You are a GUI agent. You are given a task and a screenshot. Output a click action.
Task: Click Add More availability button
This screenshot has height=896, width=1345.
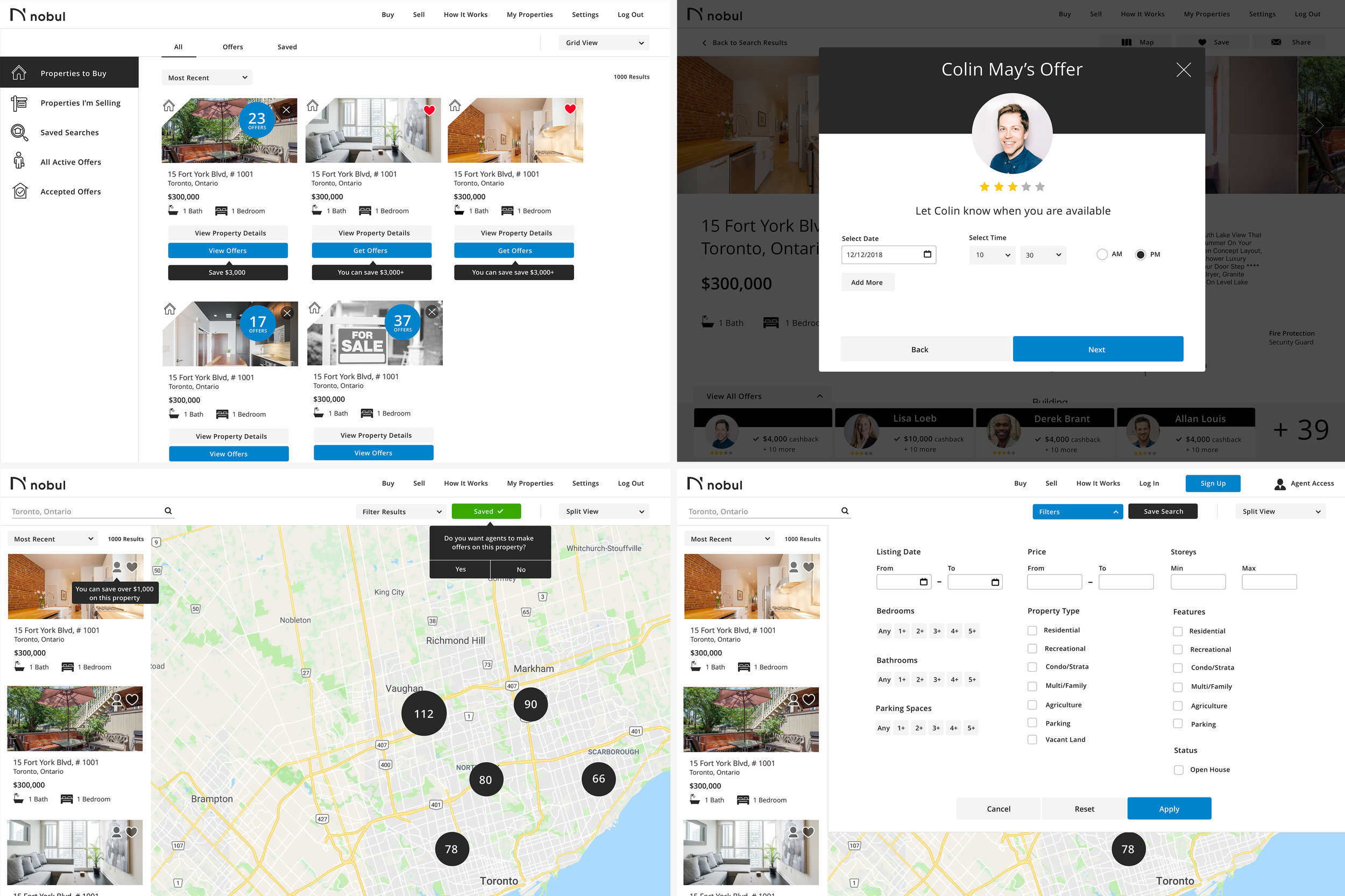867,282
